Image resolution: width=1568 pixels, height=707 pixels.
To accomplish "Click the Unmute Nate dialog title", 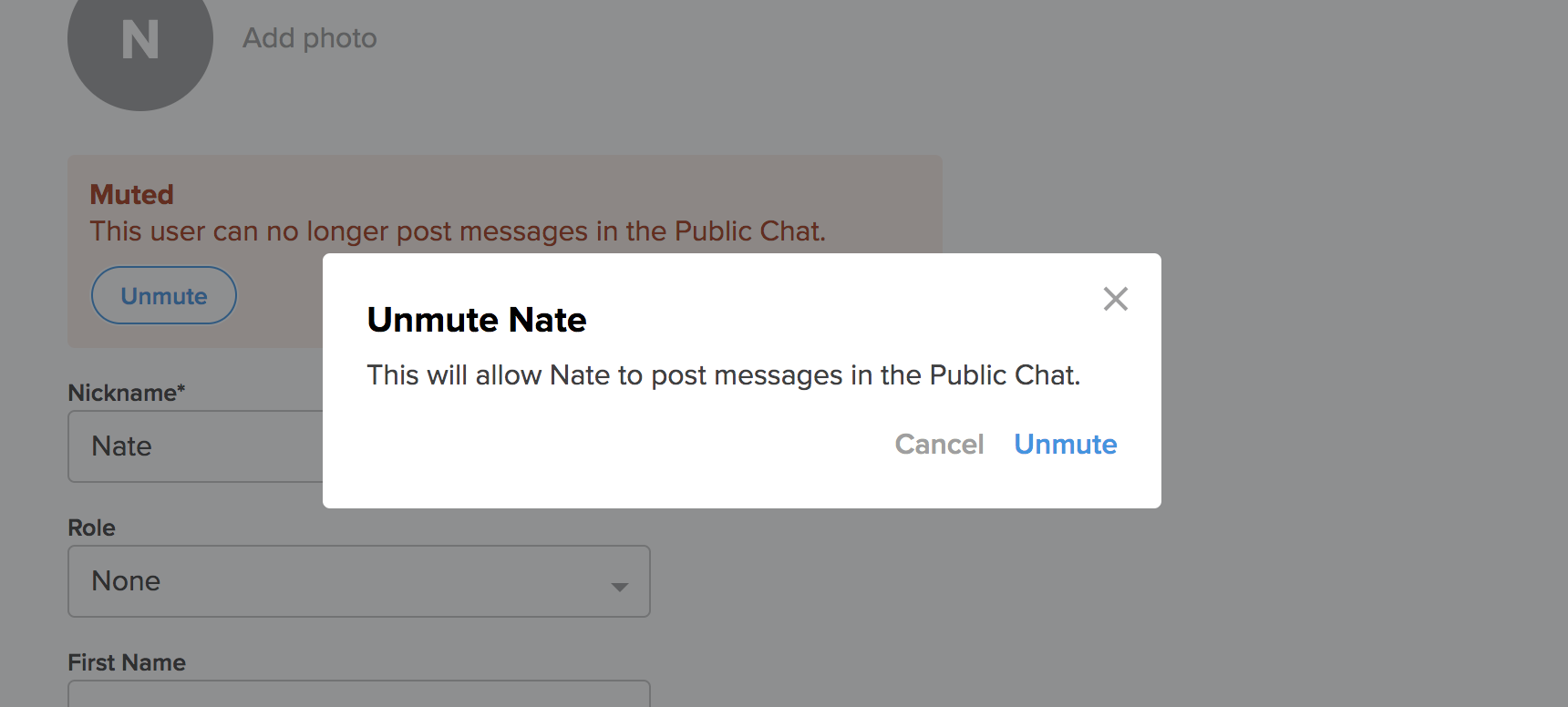I will tap(477, 320).
